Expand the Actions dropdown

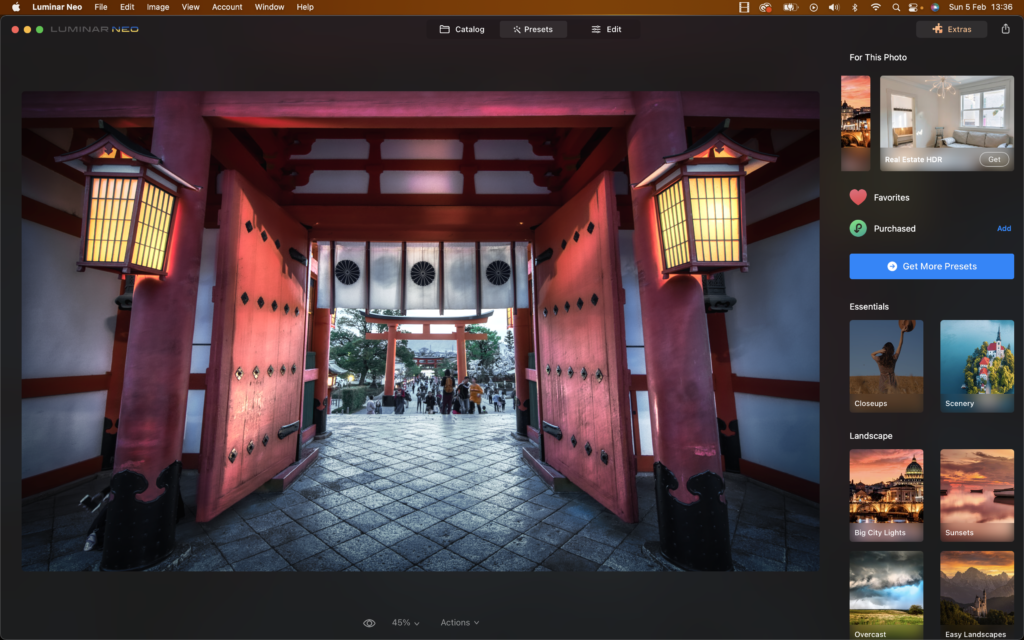click(459, 623)
